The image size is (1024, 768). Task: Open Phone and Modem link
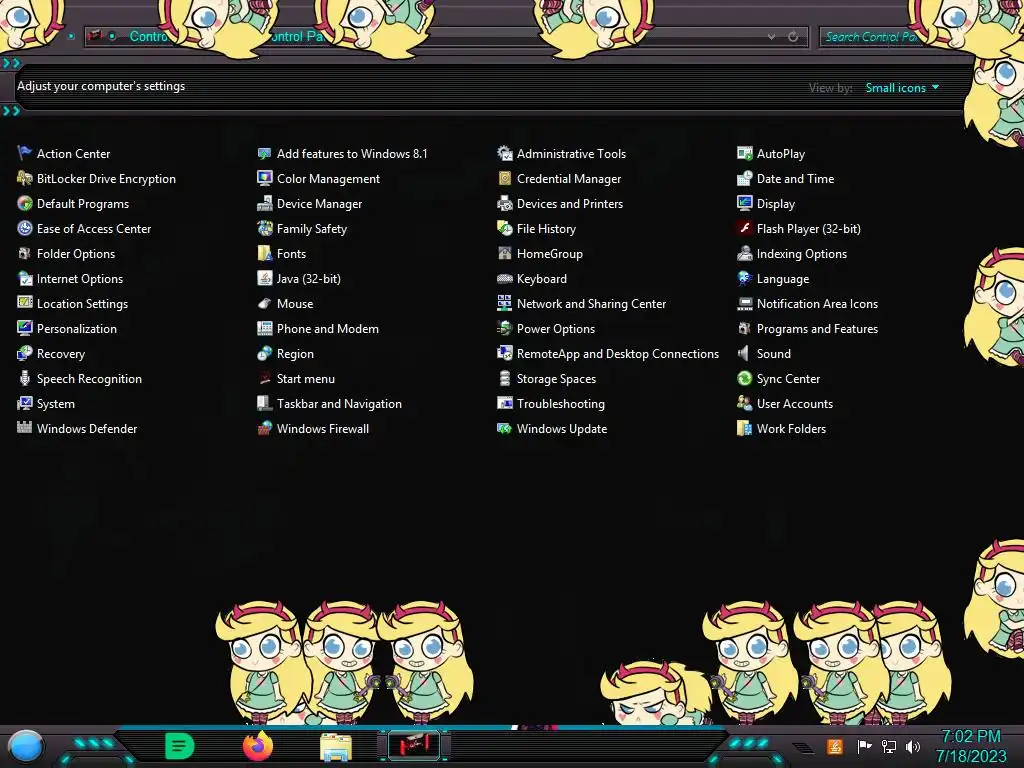[327, 328]
